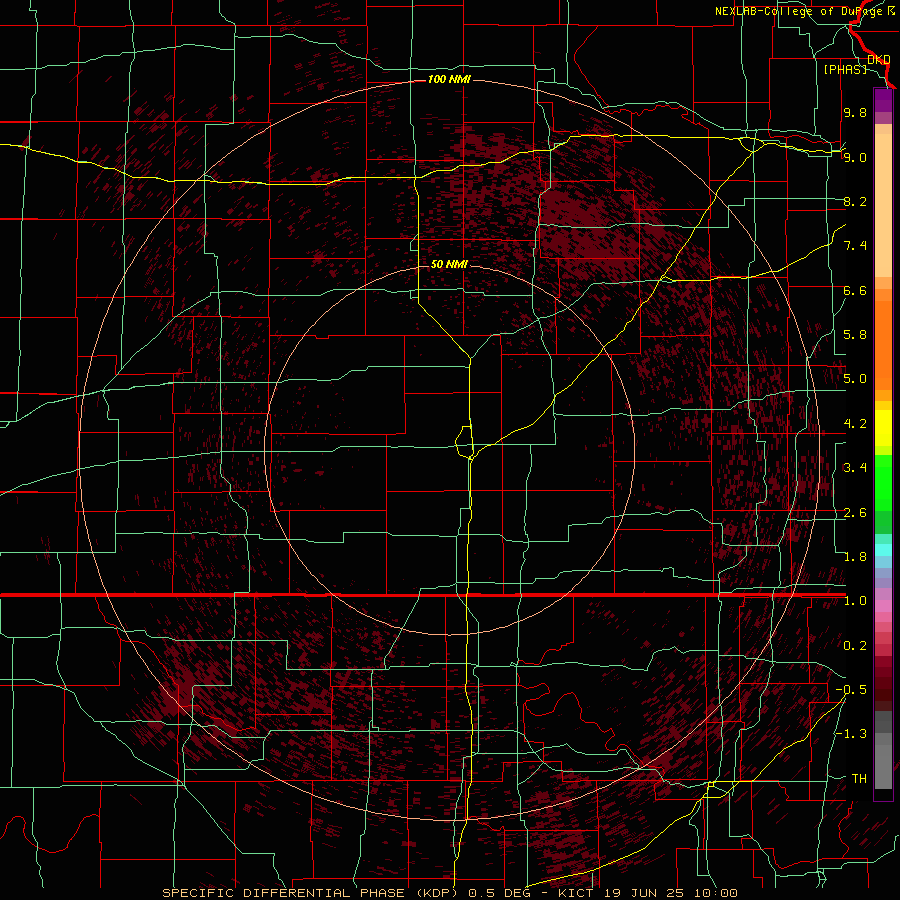Viewport: 900px width, 900px height.
Task: Click the -0.5 color scale value
Action: click(851, 690)
